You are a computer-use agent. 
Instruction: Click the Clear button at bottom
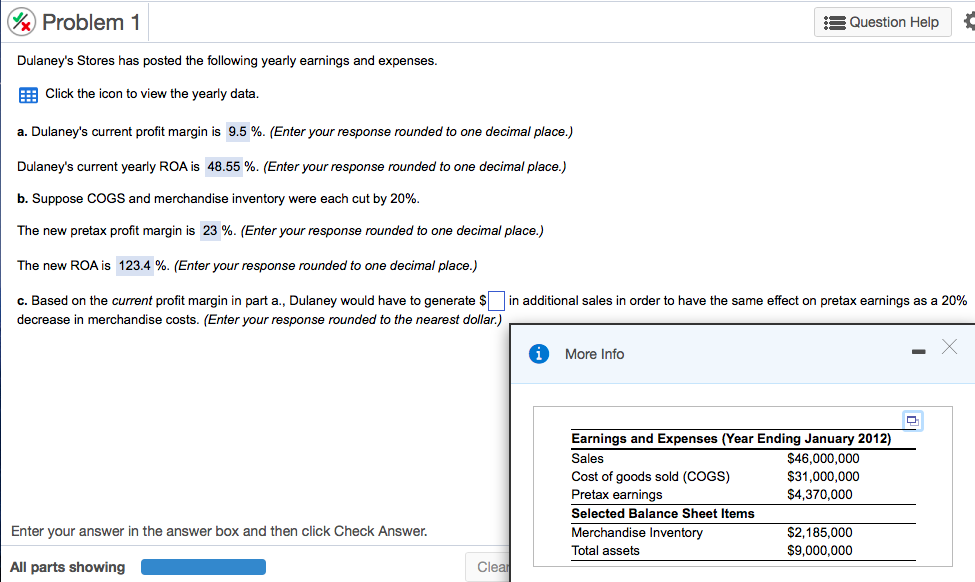coord(489,567)
